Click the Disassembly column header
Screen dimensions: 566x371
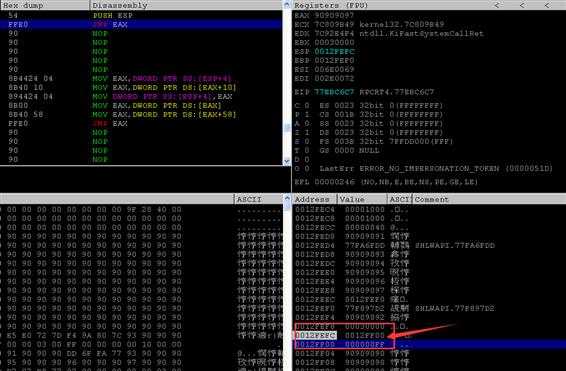coord(186,5)
